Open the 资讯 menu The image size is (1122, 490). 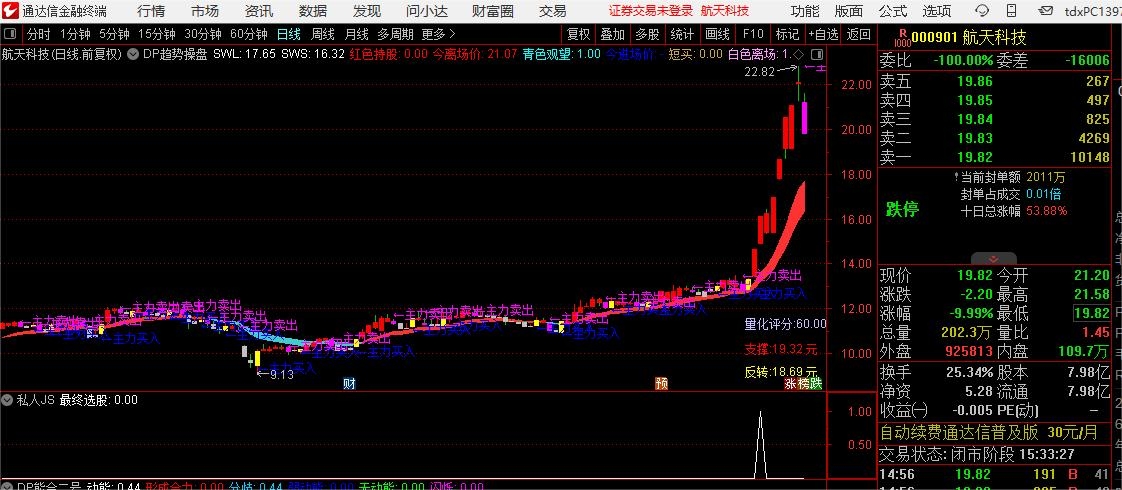point(258,11)
